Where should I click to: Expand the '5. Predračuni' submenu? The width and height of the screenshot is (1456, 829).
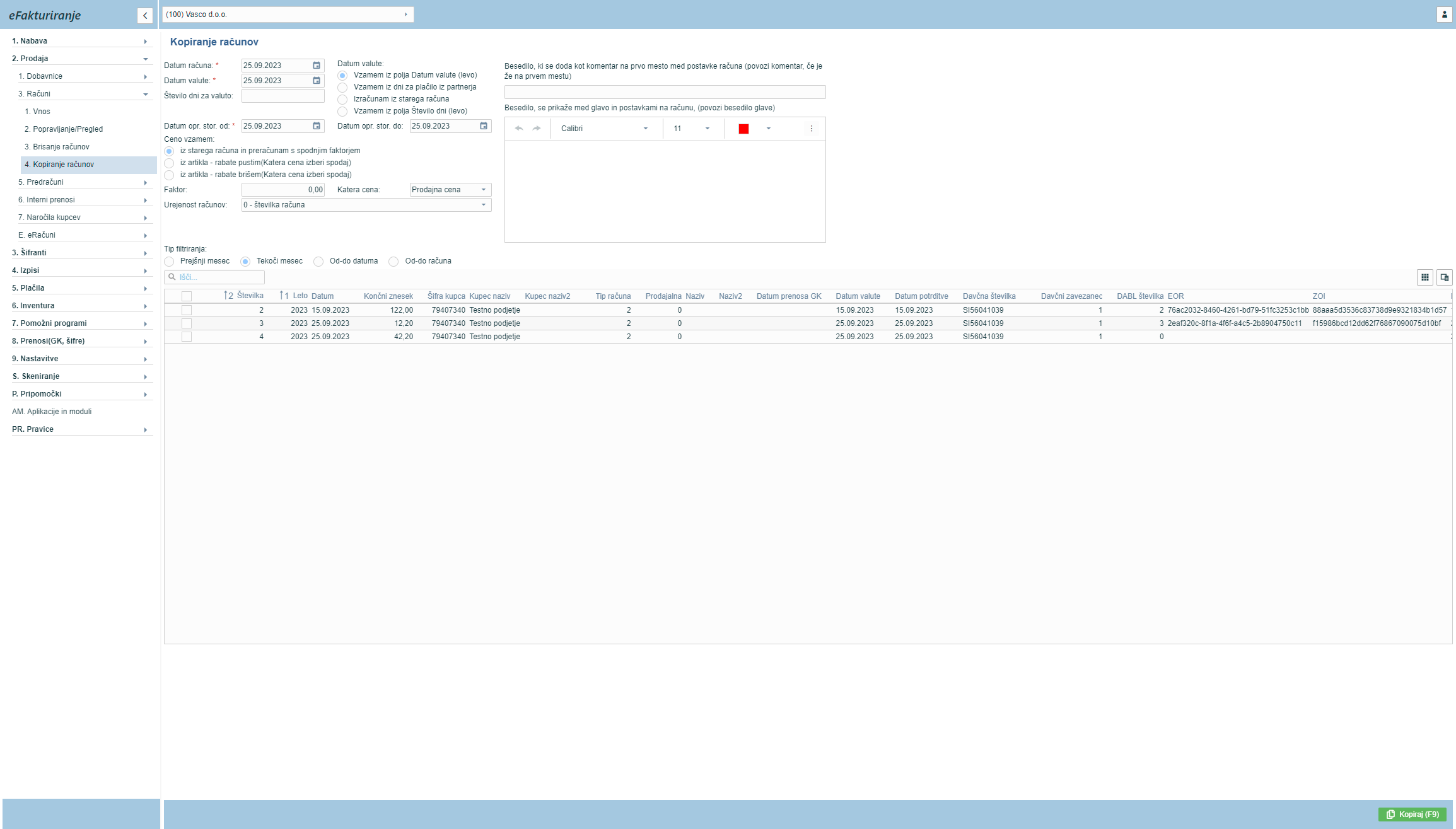[85, 182]
